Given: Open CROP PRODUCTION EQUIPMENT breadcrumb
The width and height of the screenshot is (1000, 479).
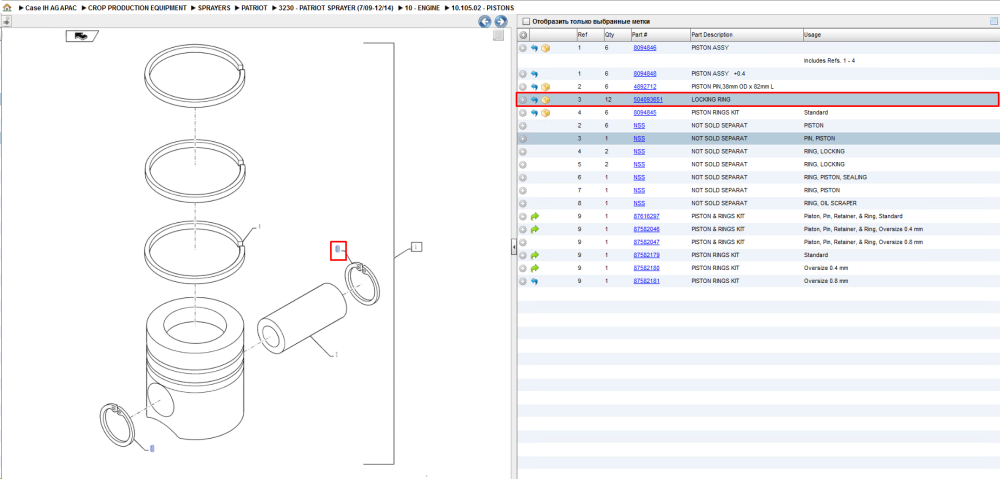Looking at the screenshot, I should click(x=138, y=8).
